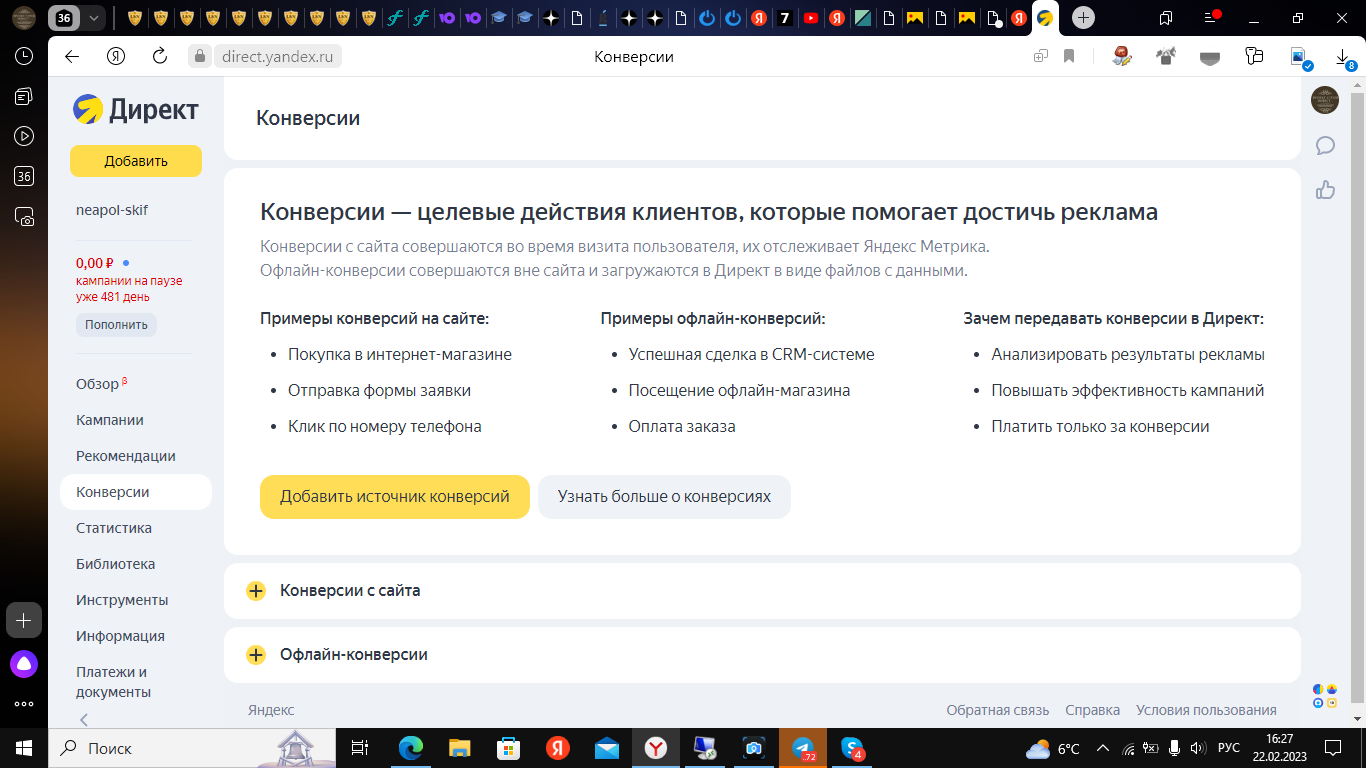Open Кампании from the sidebar menu

pyautogui.click(x=108, y=420)
